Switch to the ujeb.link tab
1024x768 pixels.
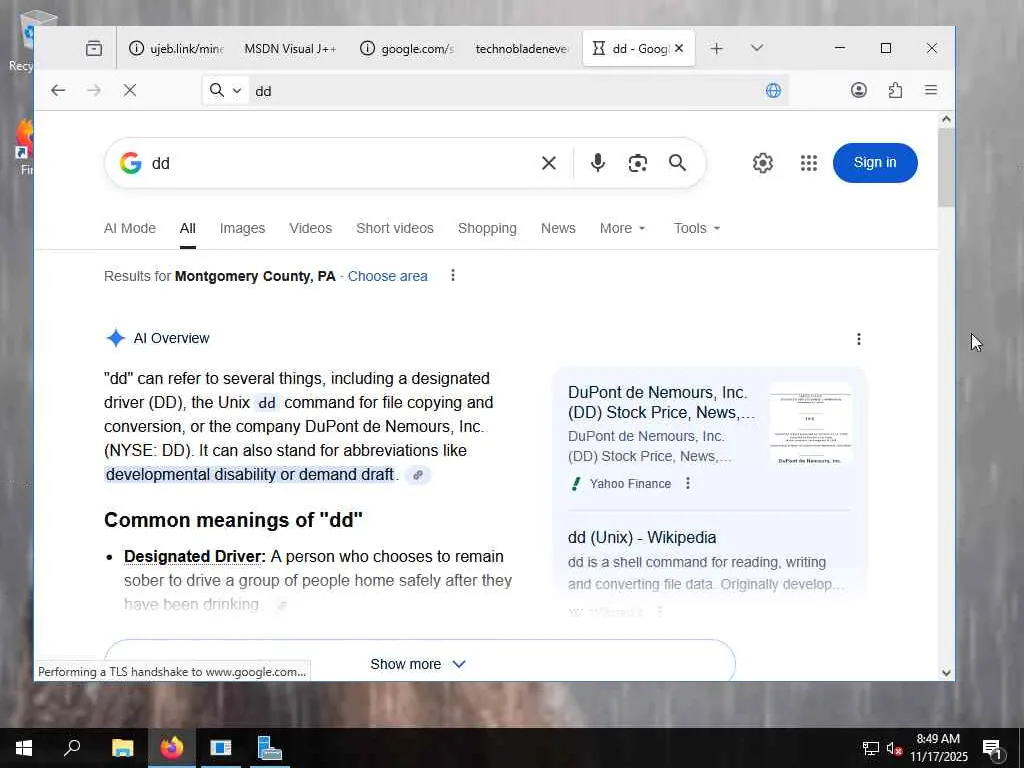tap(176, 48)
